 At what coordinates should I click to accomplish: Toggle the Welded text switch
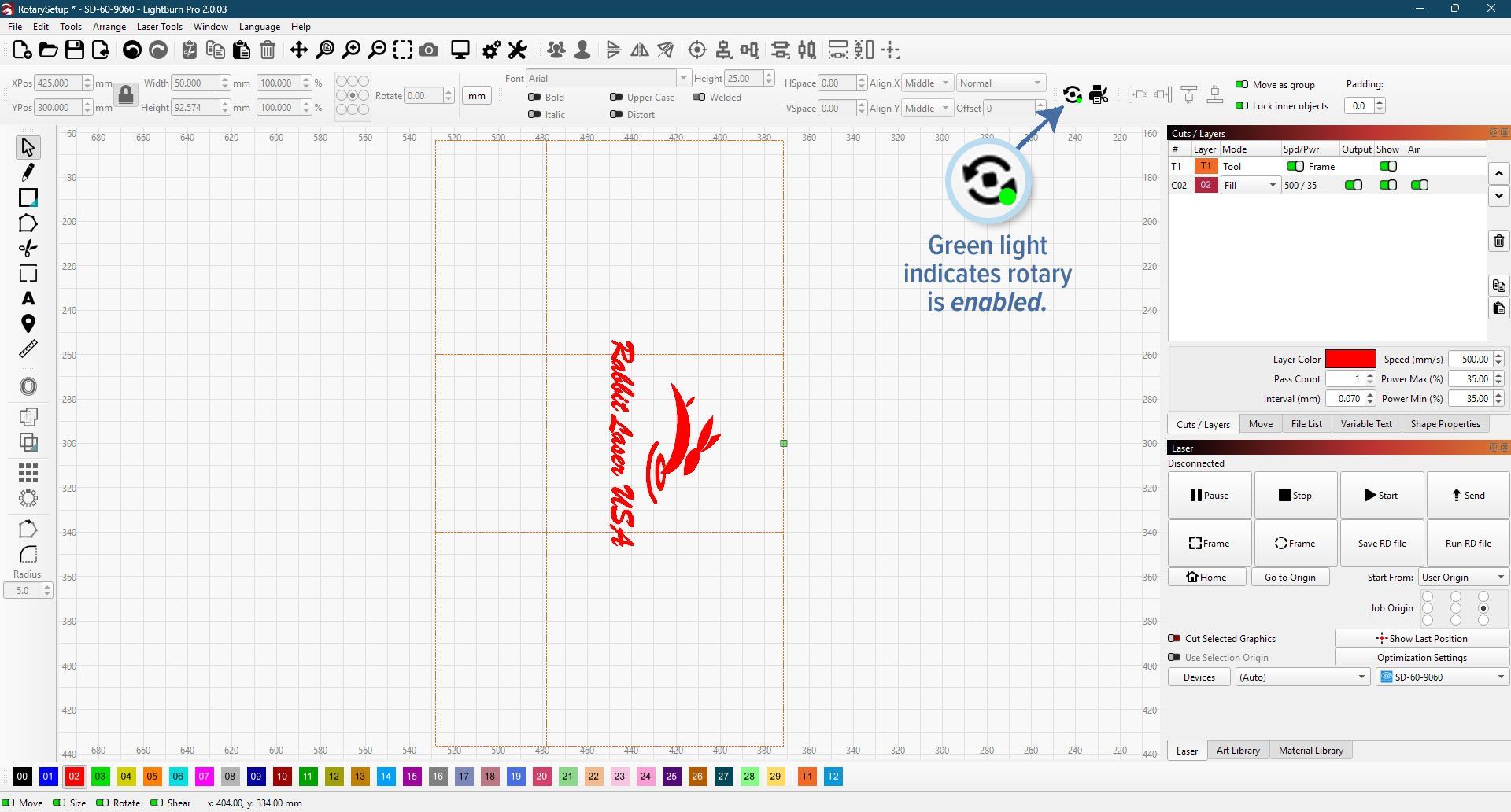tap(699, 97)
